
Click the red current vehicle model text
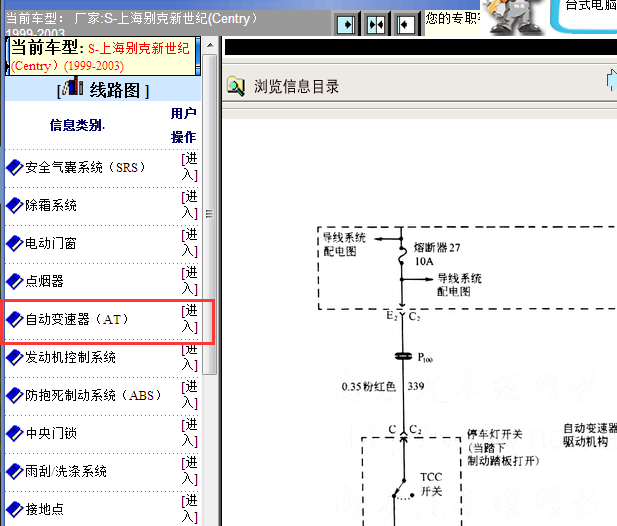pyautogui.click(x=100, y=57)
